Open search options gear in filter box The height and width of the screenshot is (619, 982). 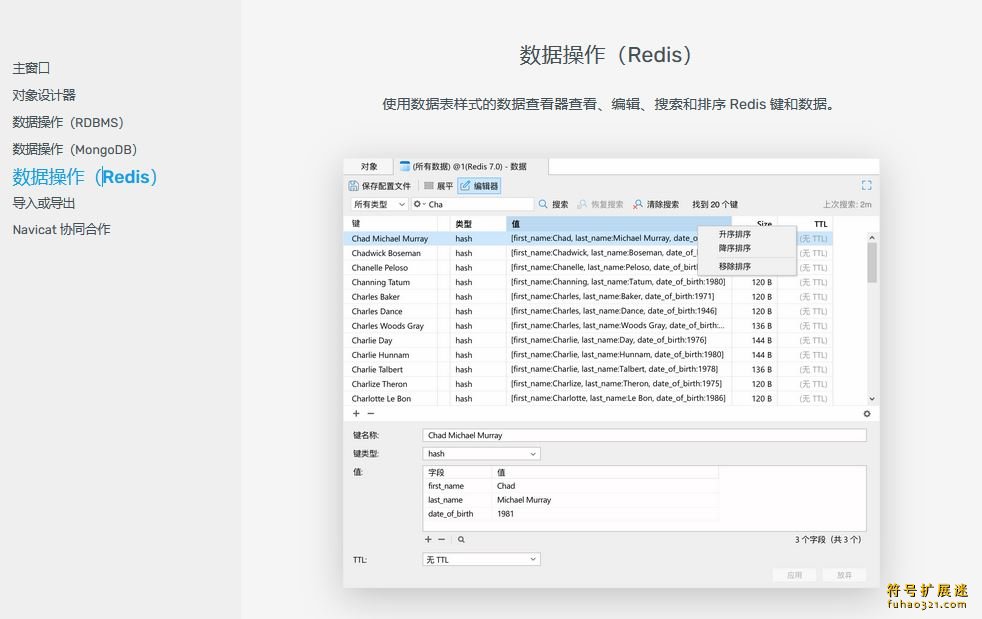click(418, 204)
